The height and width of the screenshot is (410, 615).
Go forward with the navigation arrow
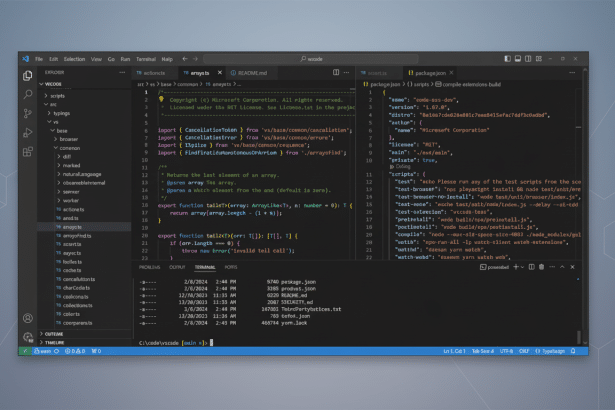195,59
